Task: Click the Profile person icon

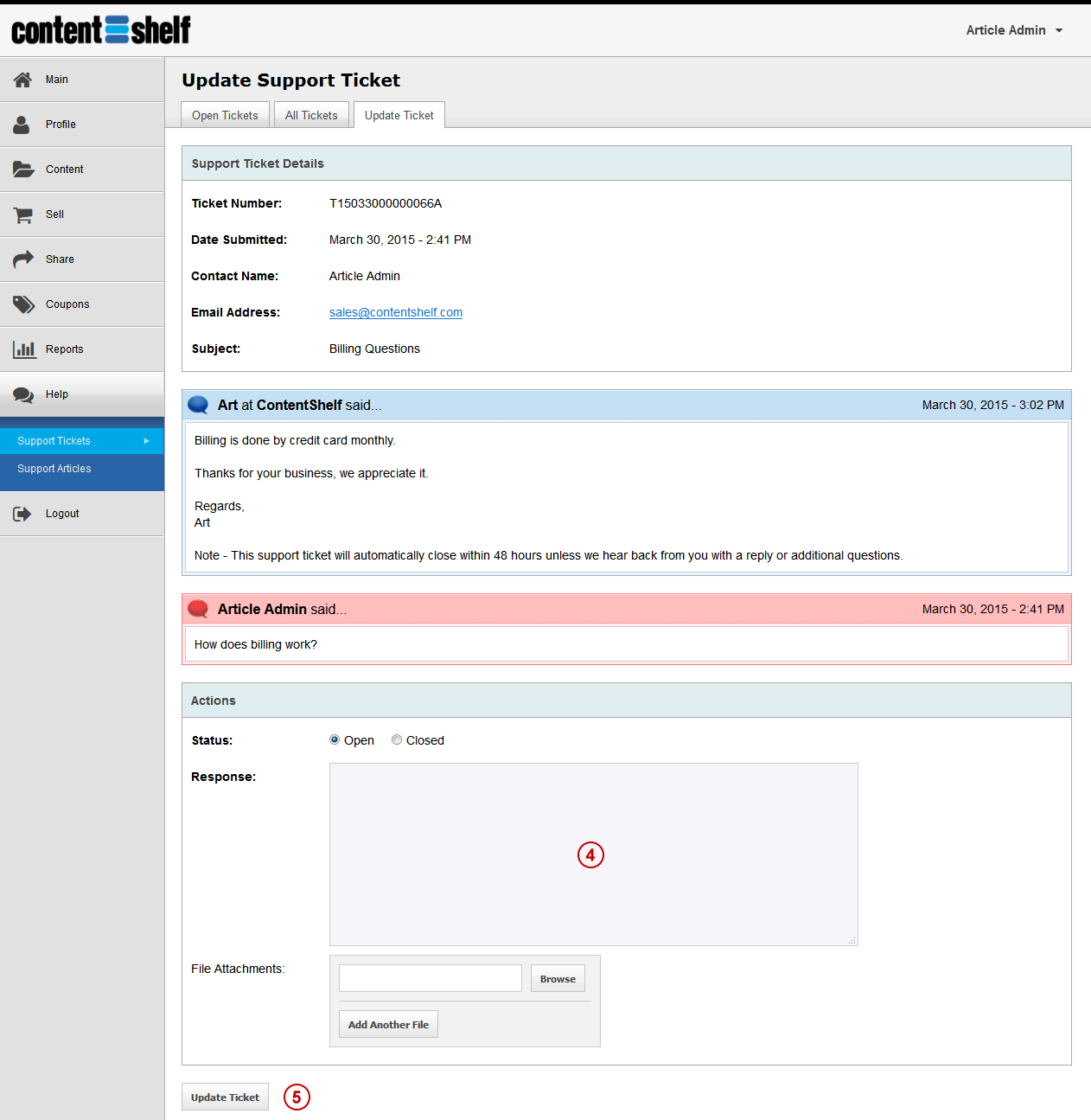Action: tap(22, 125)
